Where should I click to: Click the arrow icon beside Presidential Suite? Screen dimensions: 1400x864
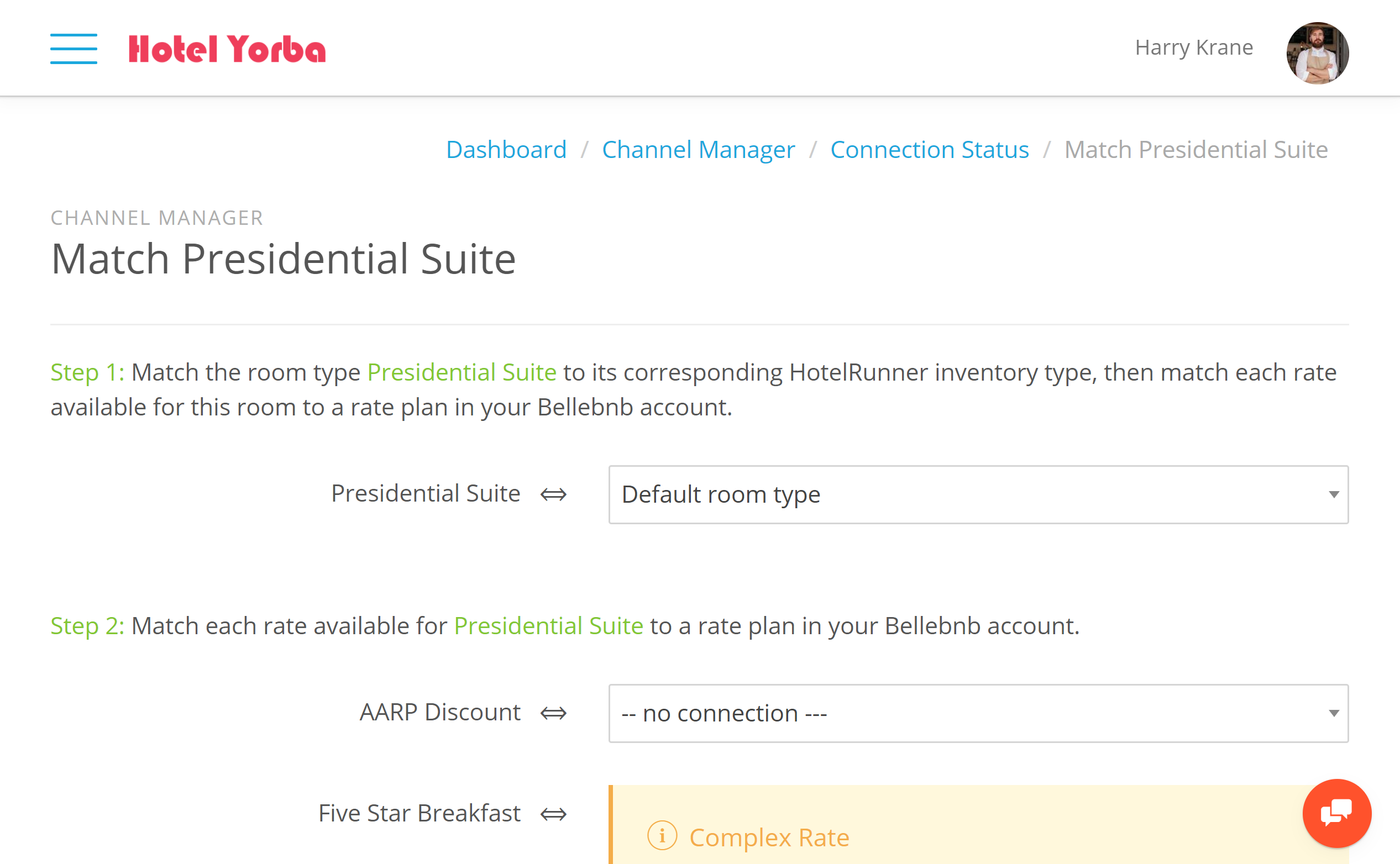click(x=553, y=494)
